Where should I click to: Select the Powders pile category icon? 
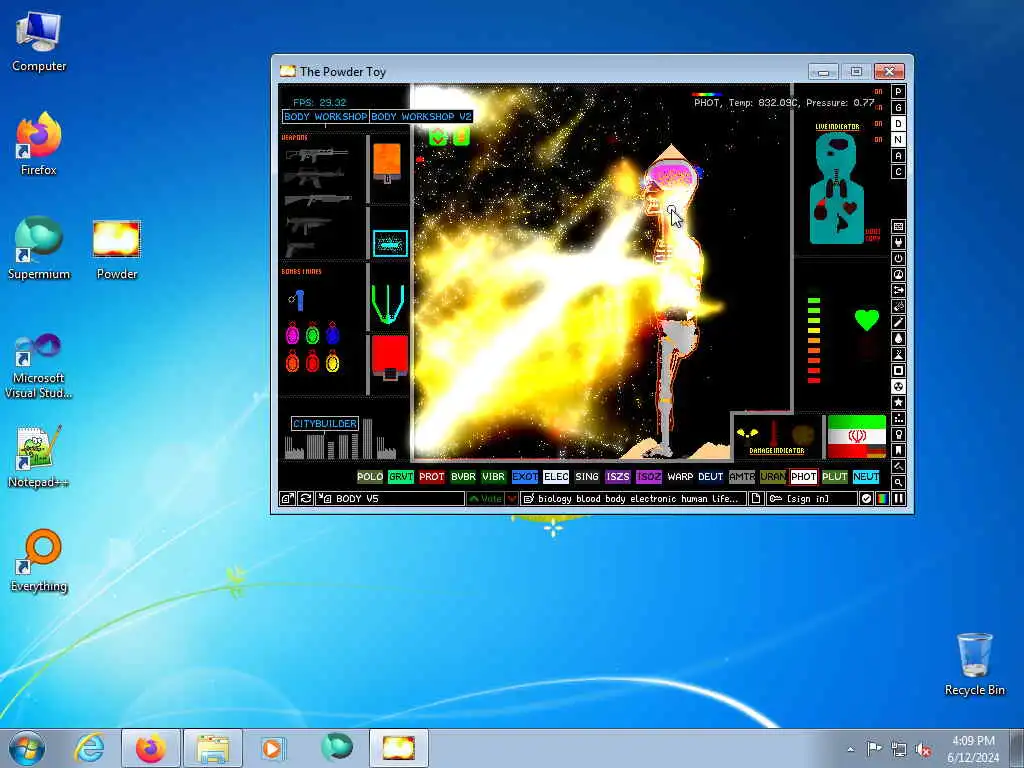click(898, 355)
